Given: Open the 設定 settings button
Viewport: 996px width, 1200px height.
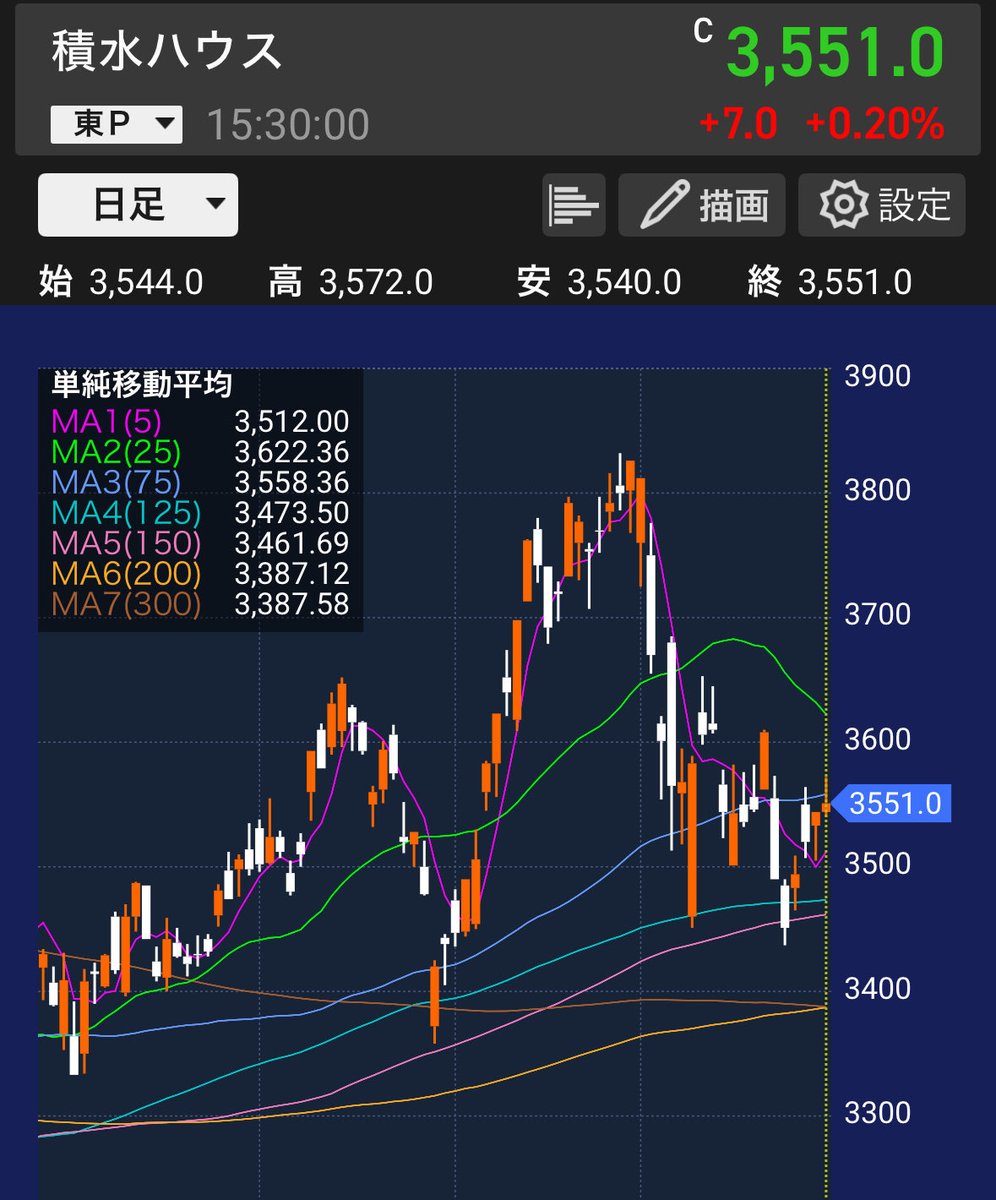Looking at the screenshot, I should [x=882, y=205].
